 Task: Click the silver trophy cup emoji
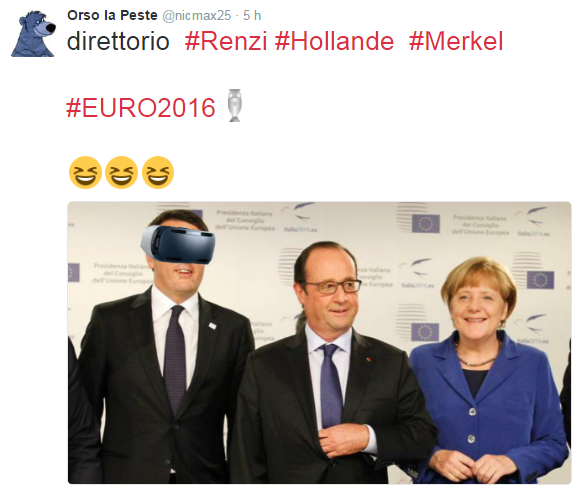pos(234,106)
